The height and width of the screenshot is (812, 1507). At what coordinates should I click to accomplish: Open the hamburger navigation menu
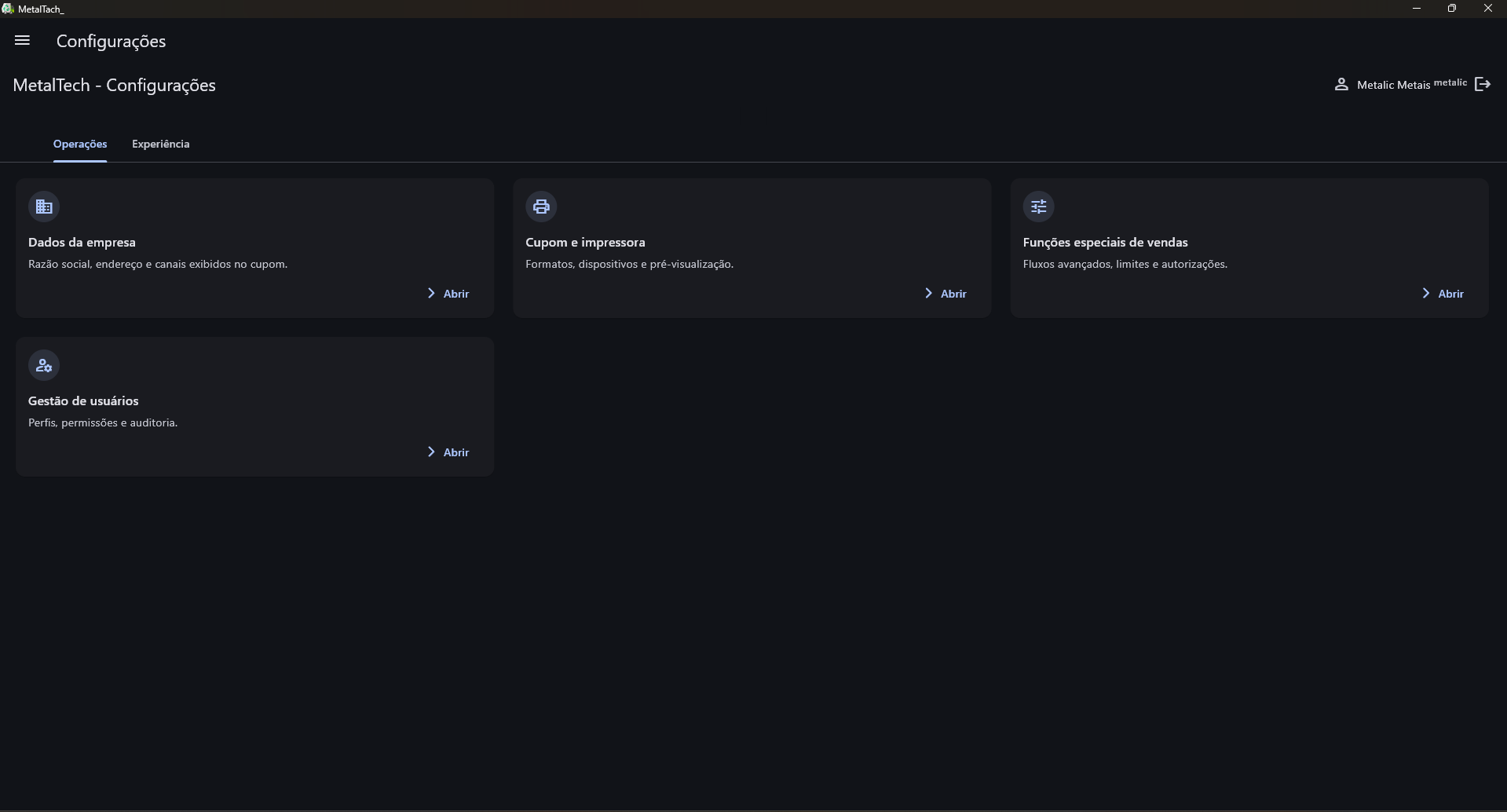pyautogui.click(x=22, y=41)
